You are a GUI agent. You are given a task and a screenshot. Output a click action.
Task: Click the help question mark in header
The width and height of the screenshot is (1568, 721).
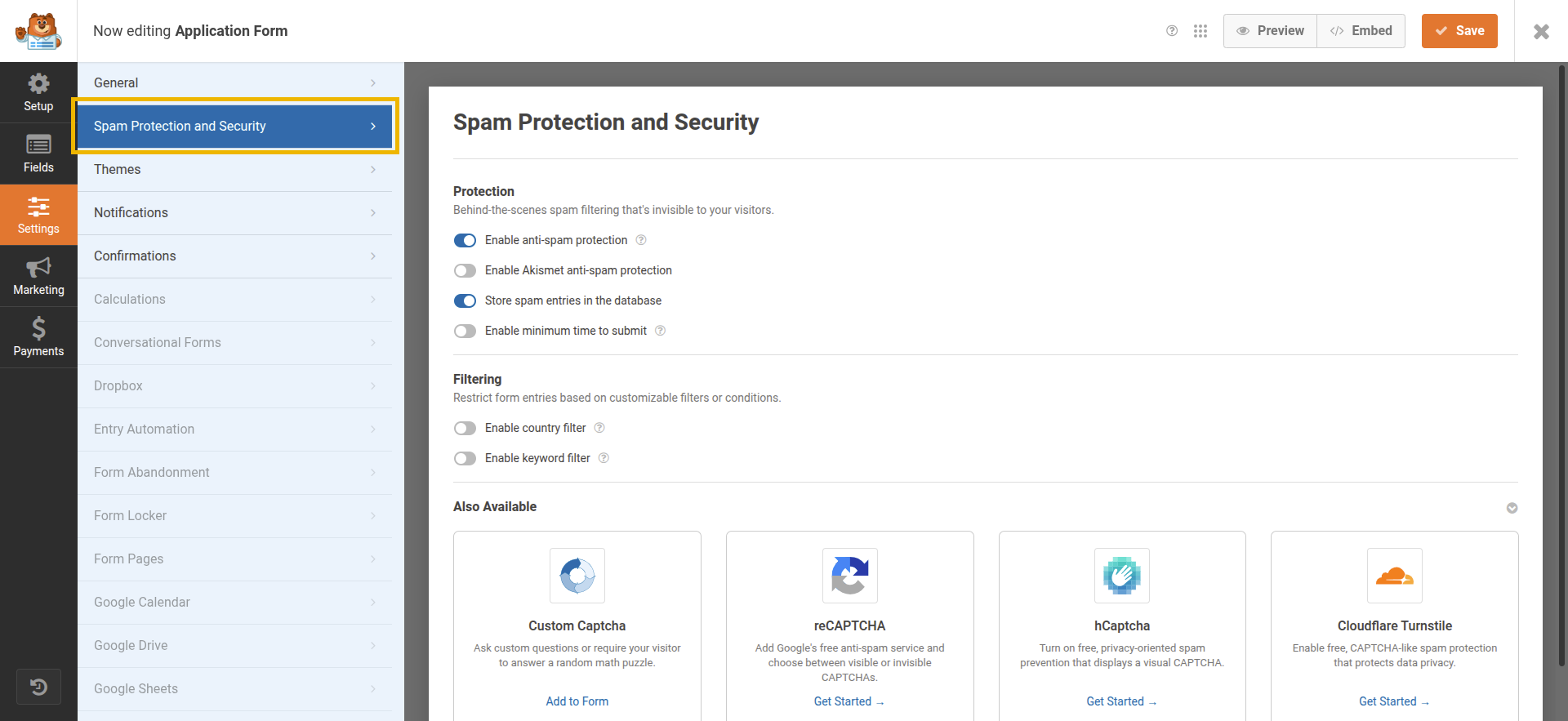(1172, 31)
